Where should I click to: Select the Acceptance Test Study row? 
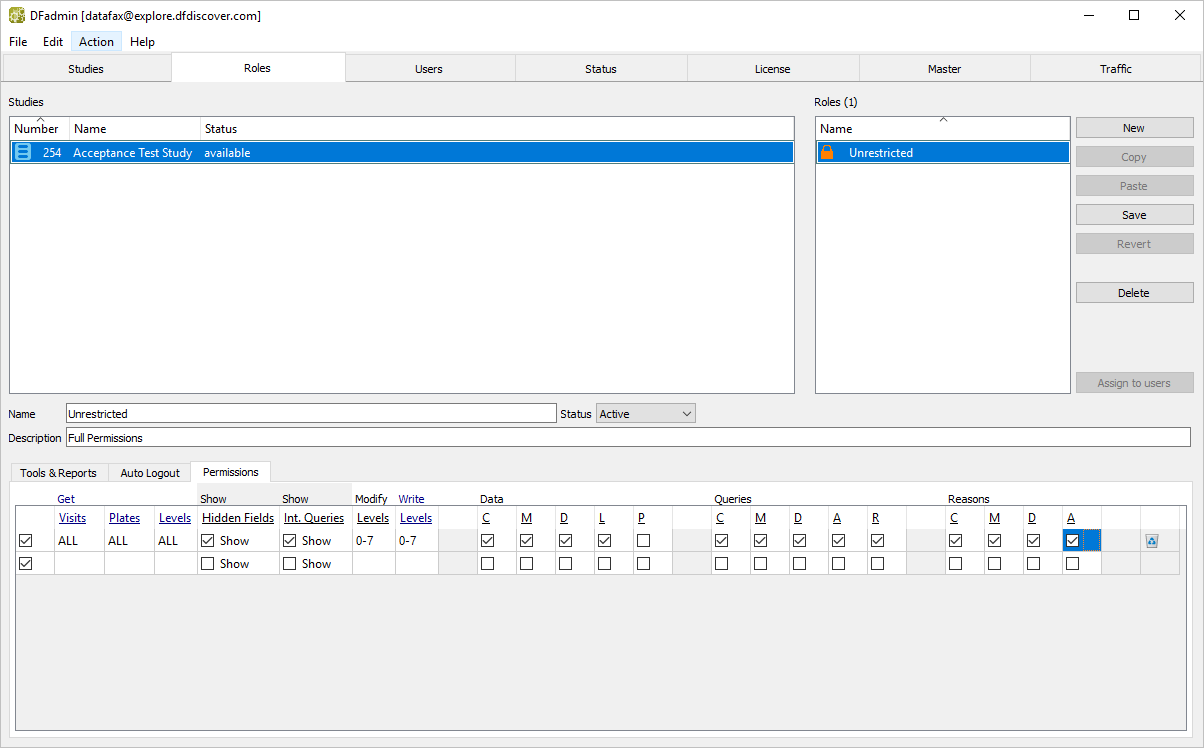132,153
